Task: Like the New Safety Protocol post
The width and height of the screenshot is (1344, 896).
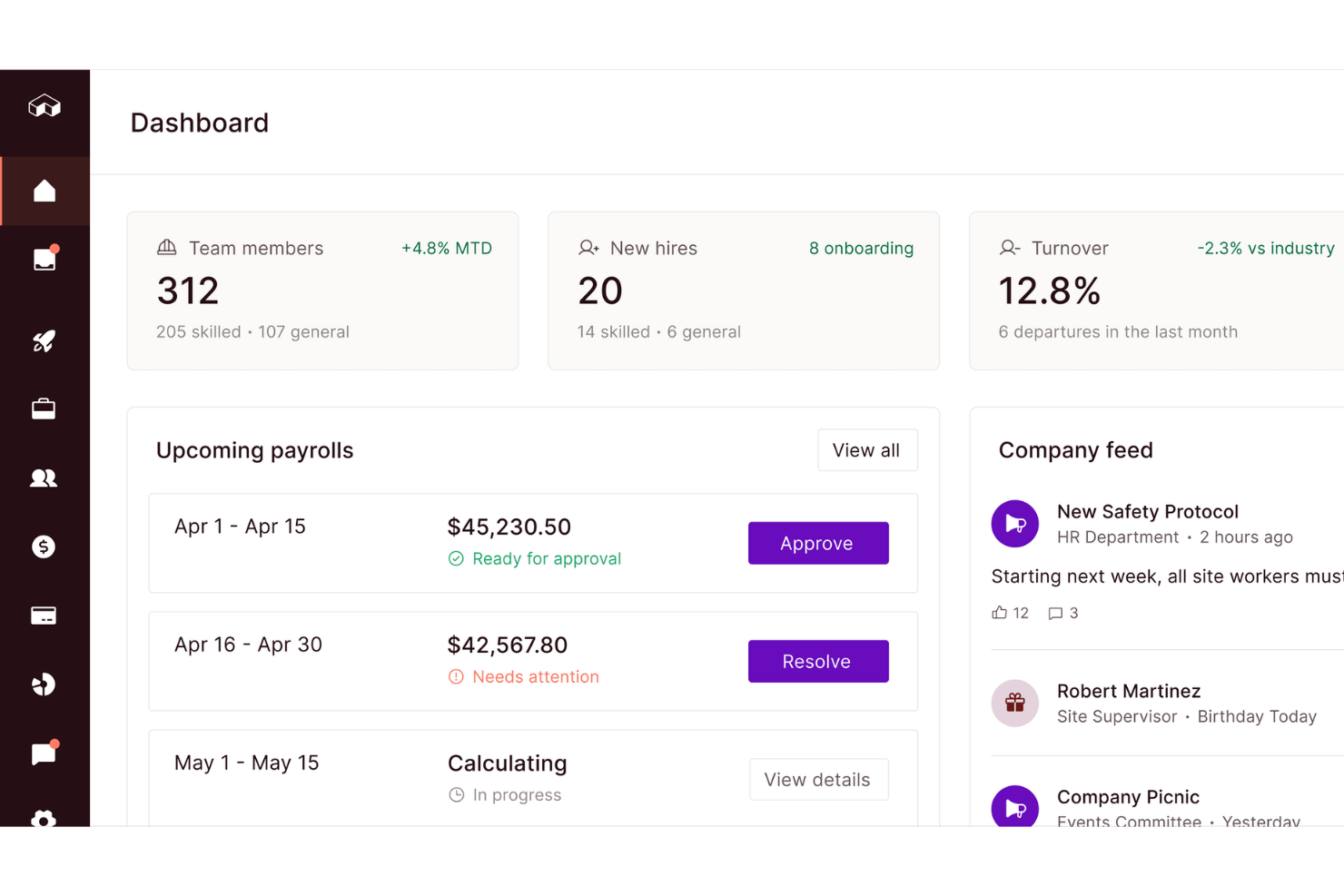Action: pyautogui.click(x=1010, y=613)
